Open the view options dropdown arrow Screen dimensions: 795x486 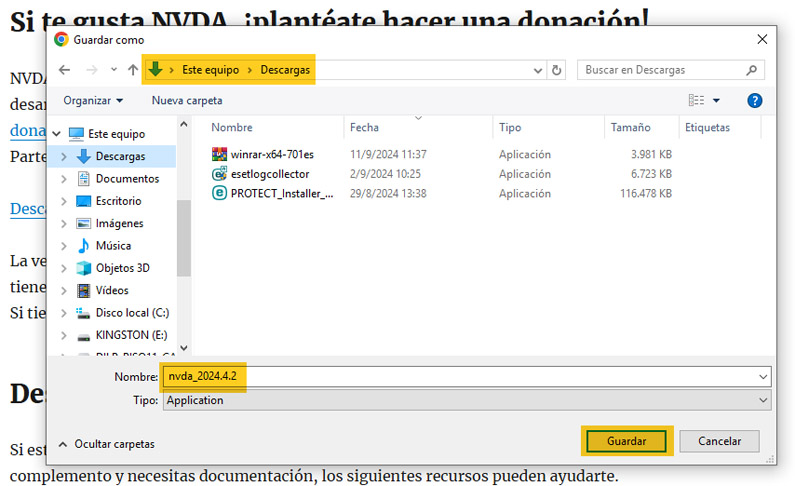click(716, 101)
